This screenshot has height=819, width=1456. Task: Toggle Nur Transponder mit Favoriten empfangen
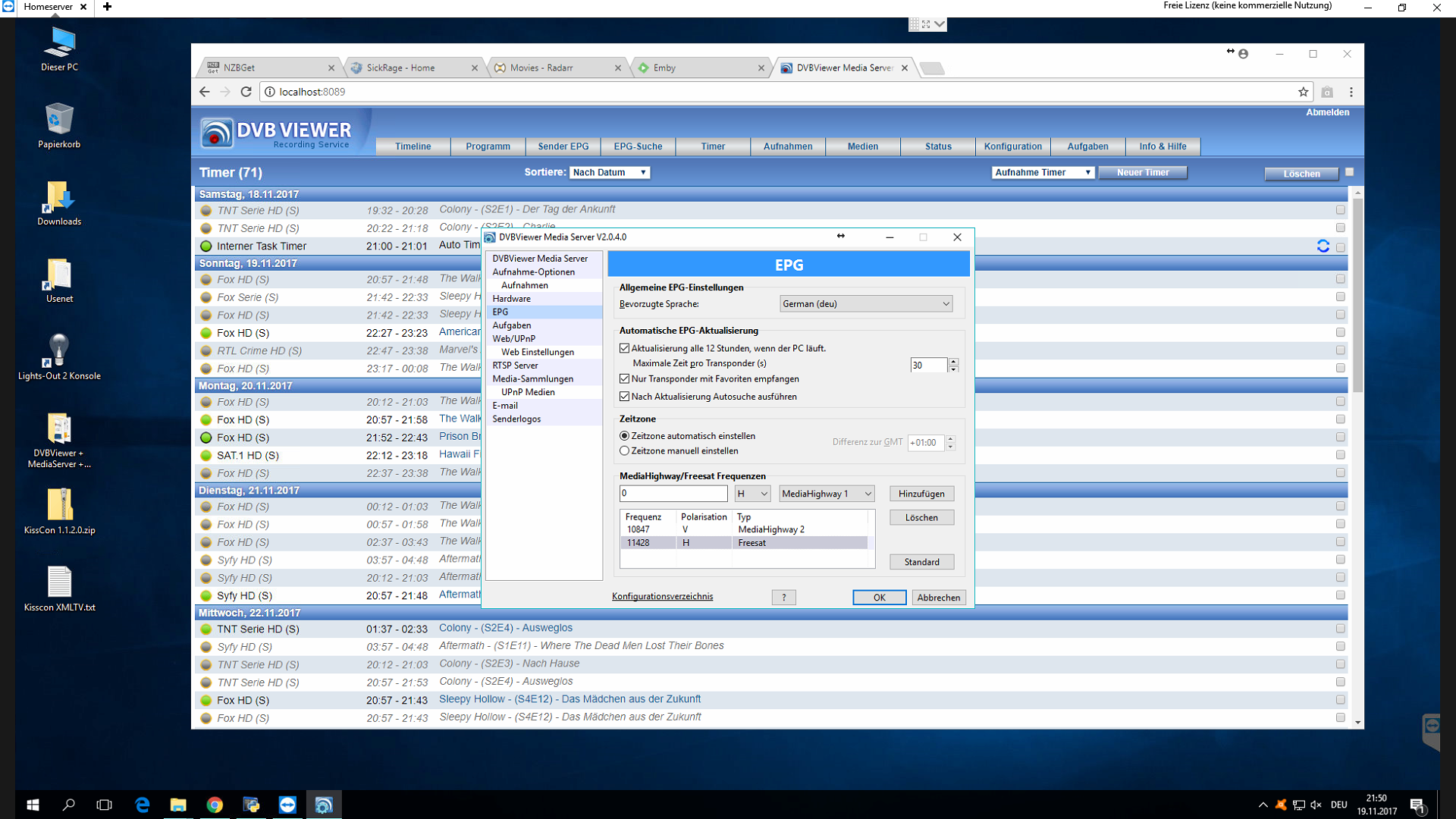pyautogui.click(x=624, y=378)
